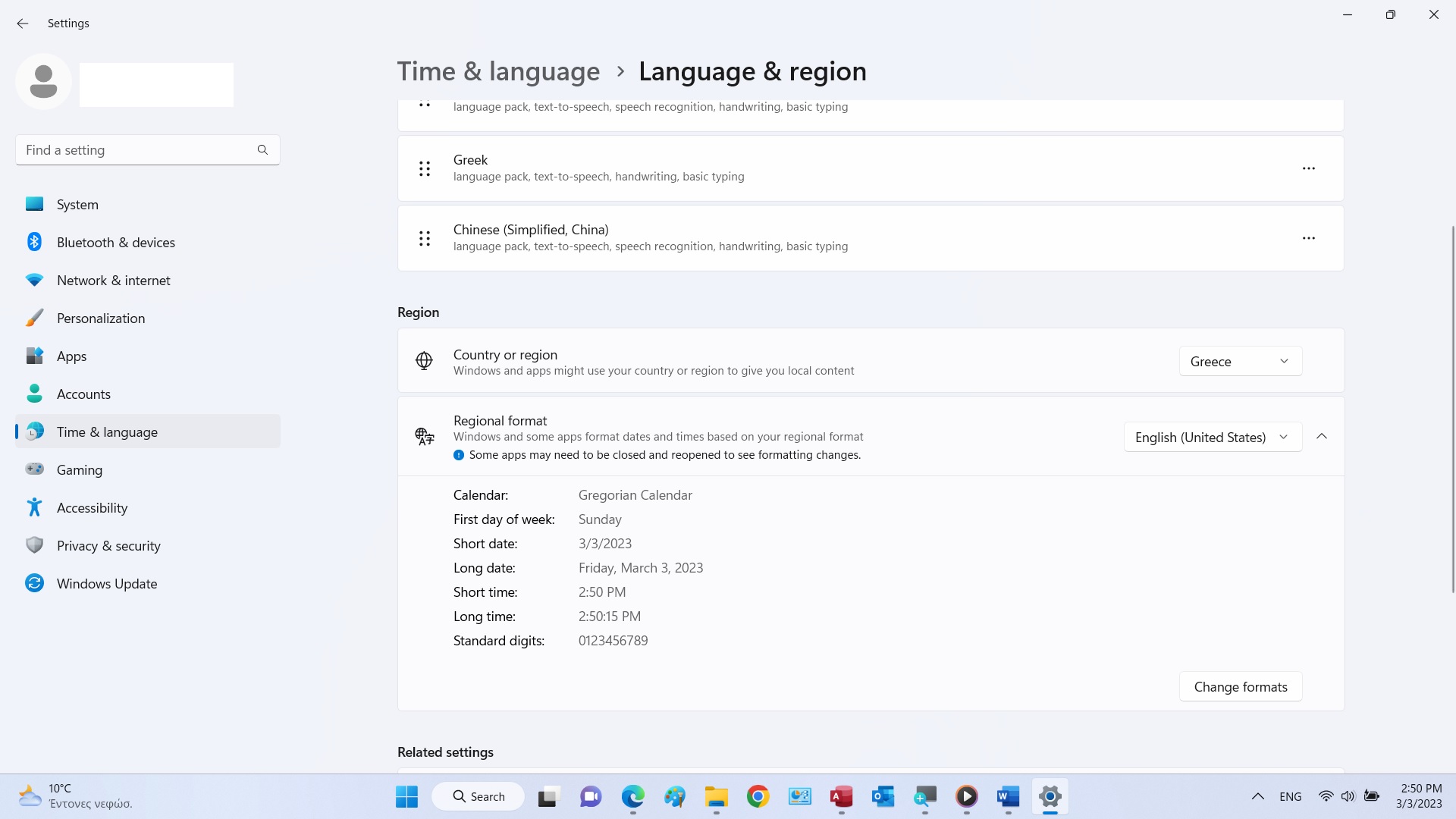Viewport: 1456px width, 819px height.
Task: Click the Chinese language drag handle
Action: point(425,238)
